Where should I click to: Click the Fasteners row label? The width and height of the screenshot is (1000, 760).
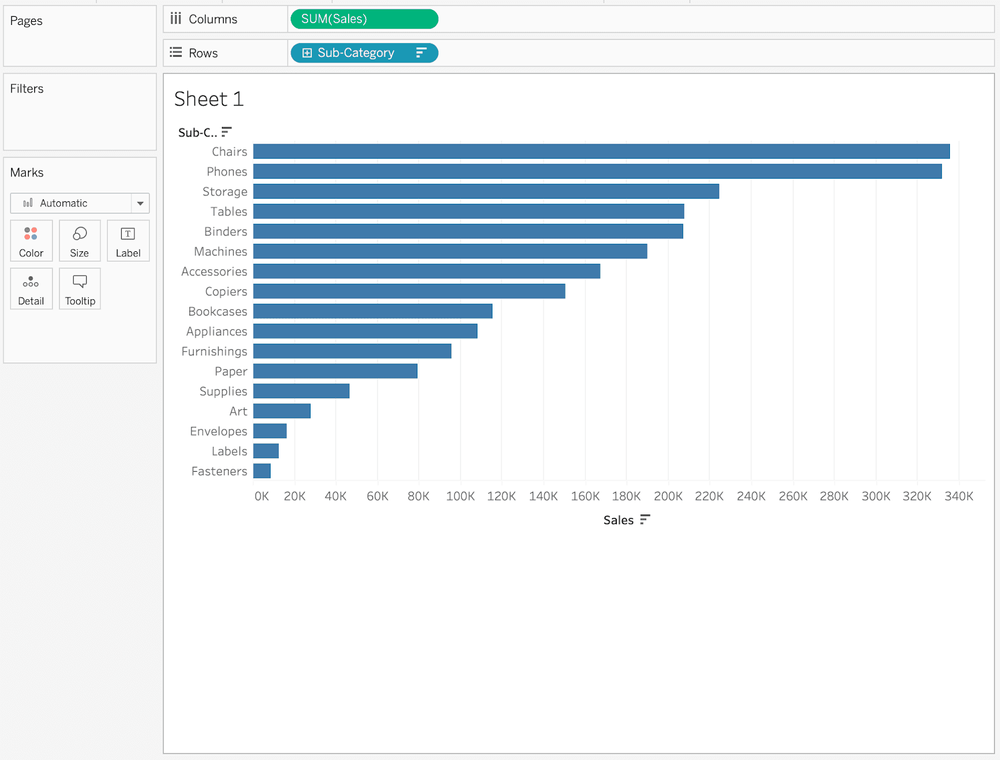pyautogui.click(x=219, y=471)
